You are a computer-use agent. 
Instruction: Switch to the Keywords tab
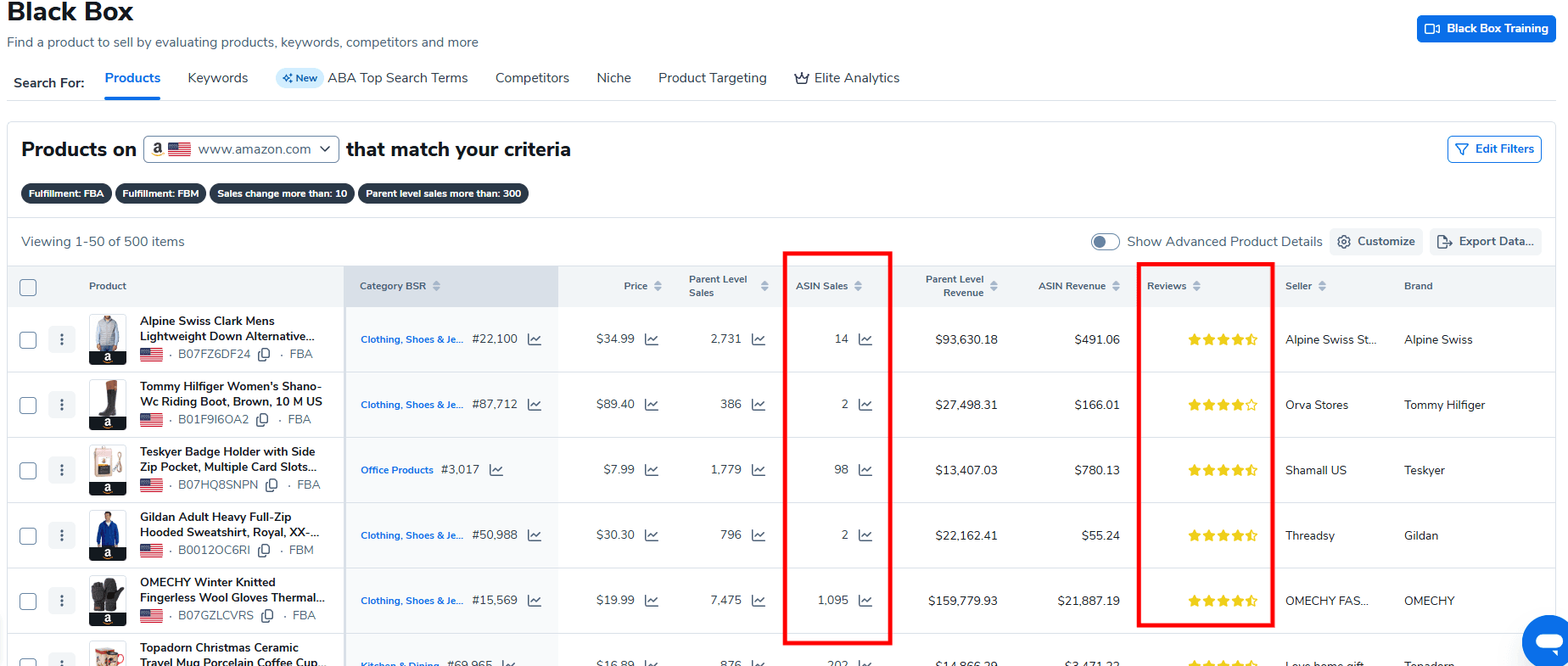point(218,78)
